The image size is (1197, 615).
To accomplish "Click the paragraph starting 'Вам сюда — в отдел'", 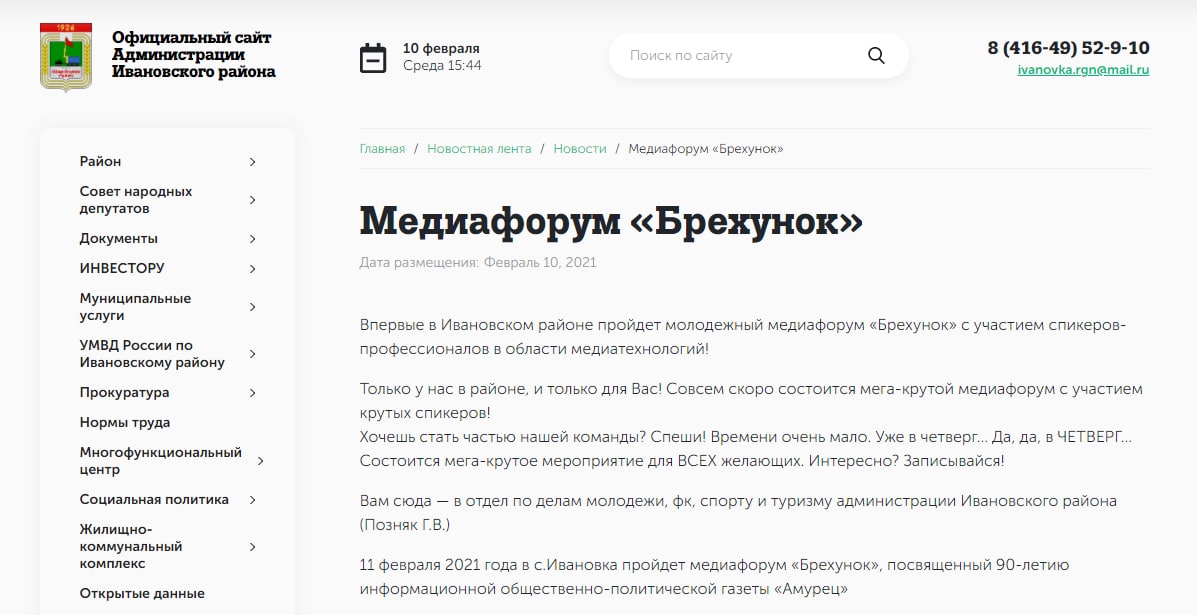I will [x=738, y=514].
